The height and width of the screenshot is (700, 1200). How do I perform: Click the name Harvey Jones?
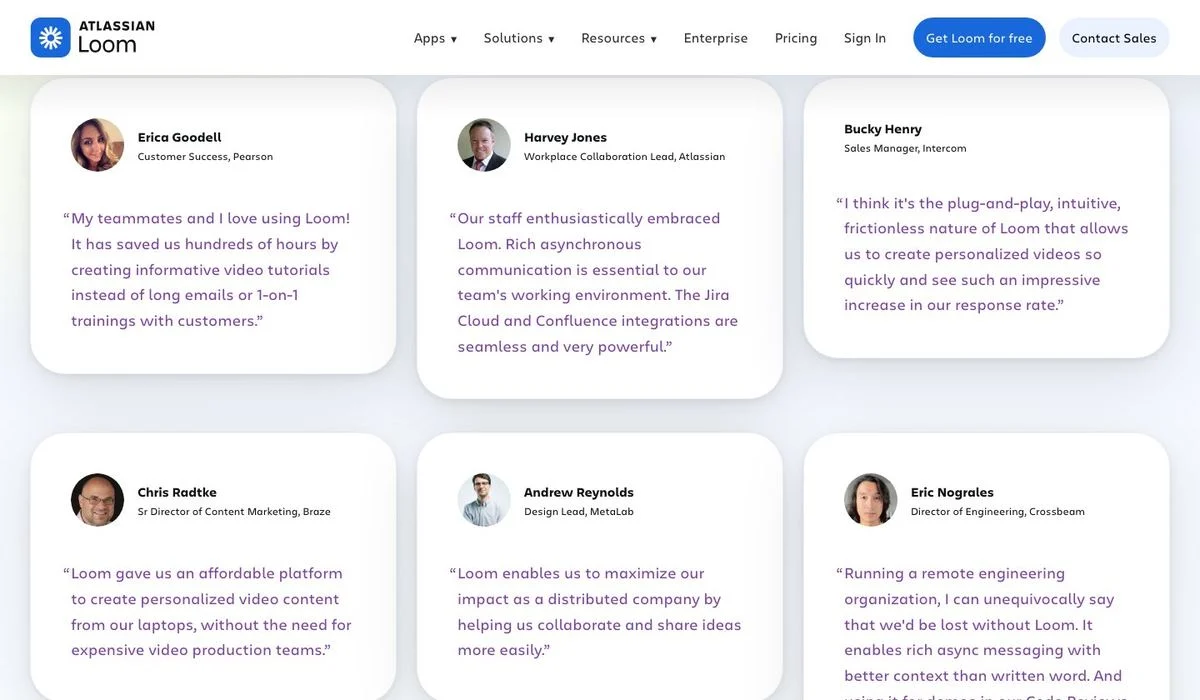point(565,137)
